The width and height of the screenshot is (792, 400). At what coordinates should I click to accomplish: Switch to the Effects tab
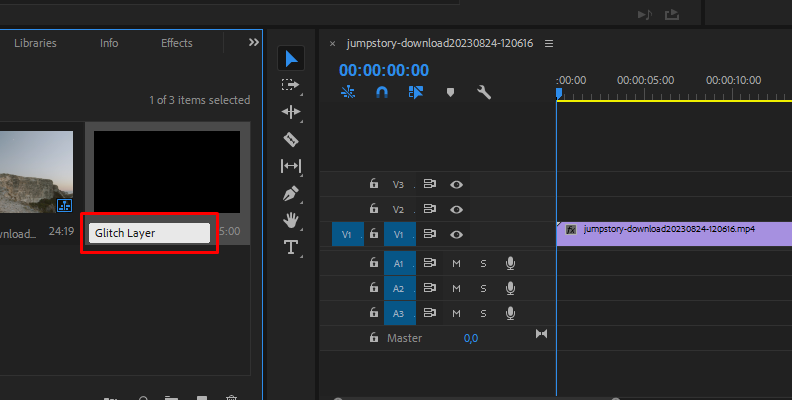(x=177, y=43)
